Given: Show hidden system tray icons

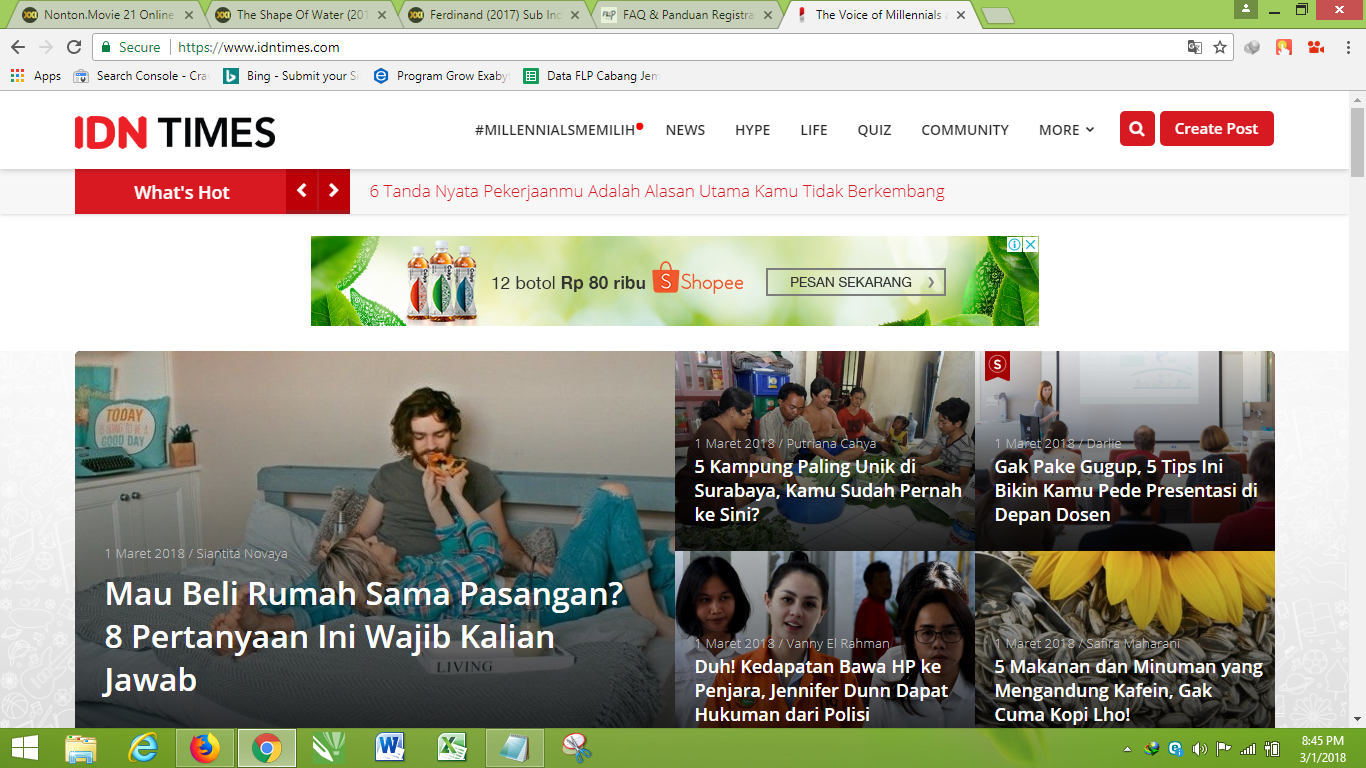Looking at the screenshot, I should point(1128,749).
